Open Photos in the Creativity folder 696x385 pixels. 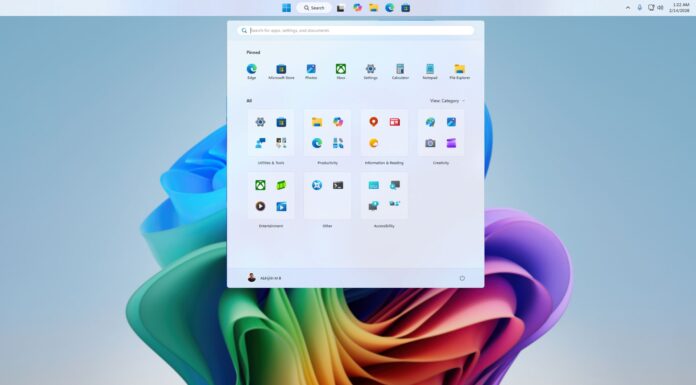pos(451,122)
